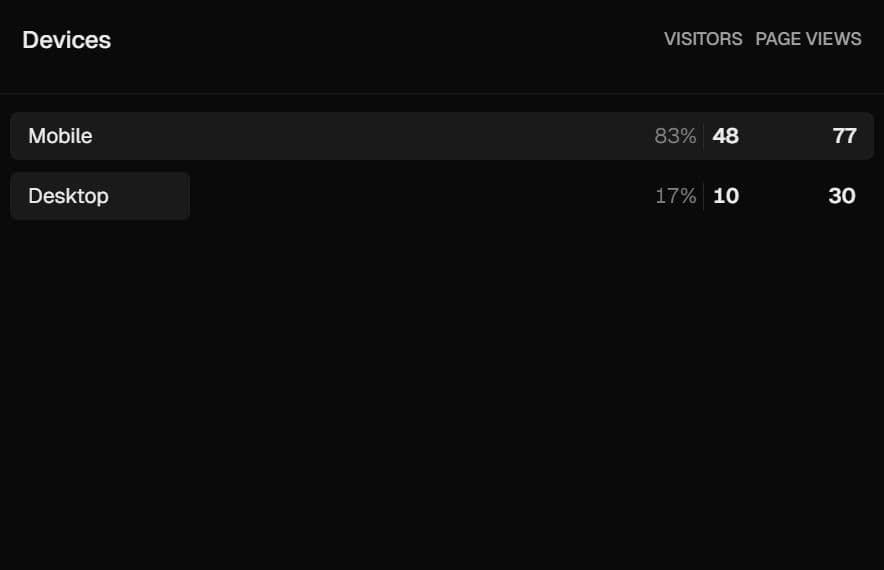This screenshot has height=570, width=884.
Task: Click Desktop's visitor count of 10
Action: [726, 196]
